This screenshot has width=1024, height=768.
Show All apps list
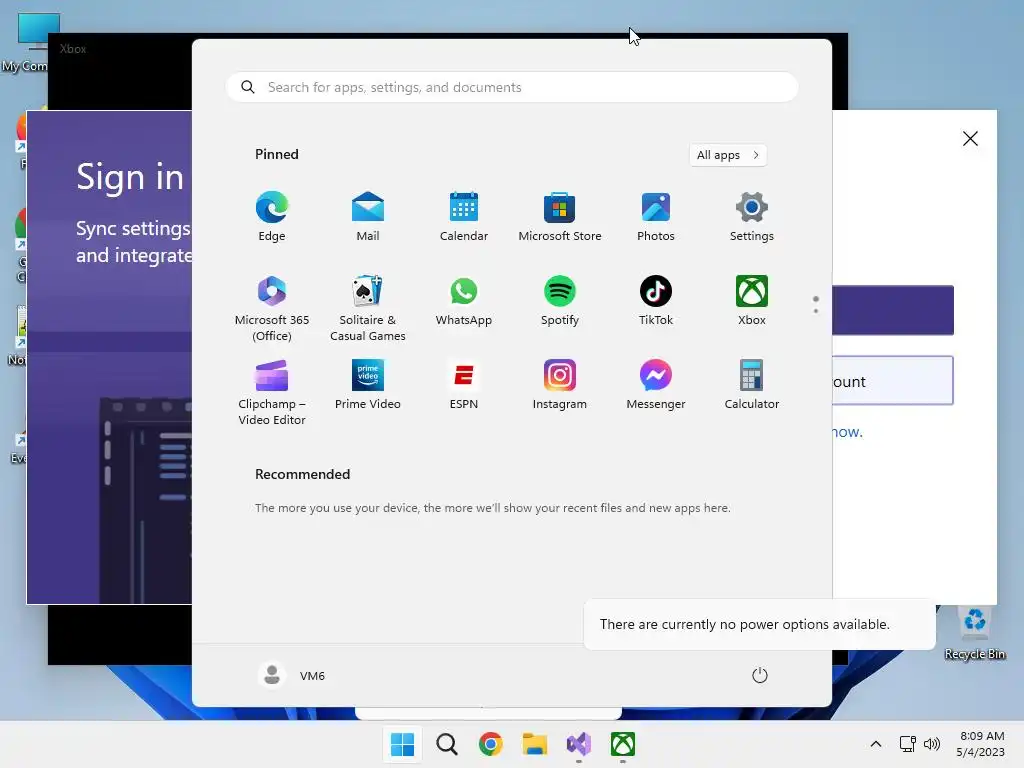[x=728, y=155]
